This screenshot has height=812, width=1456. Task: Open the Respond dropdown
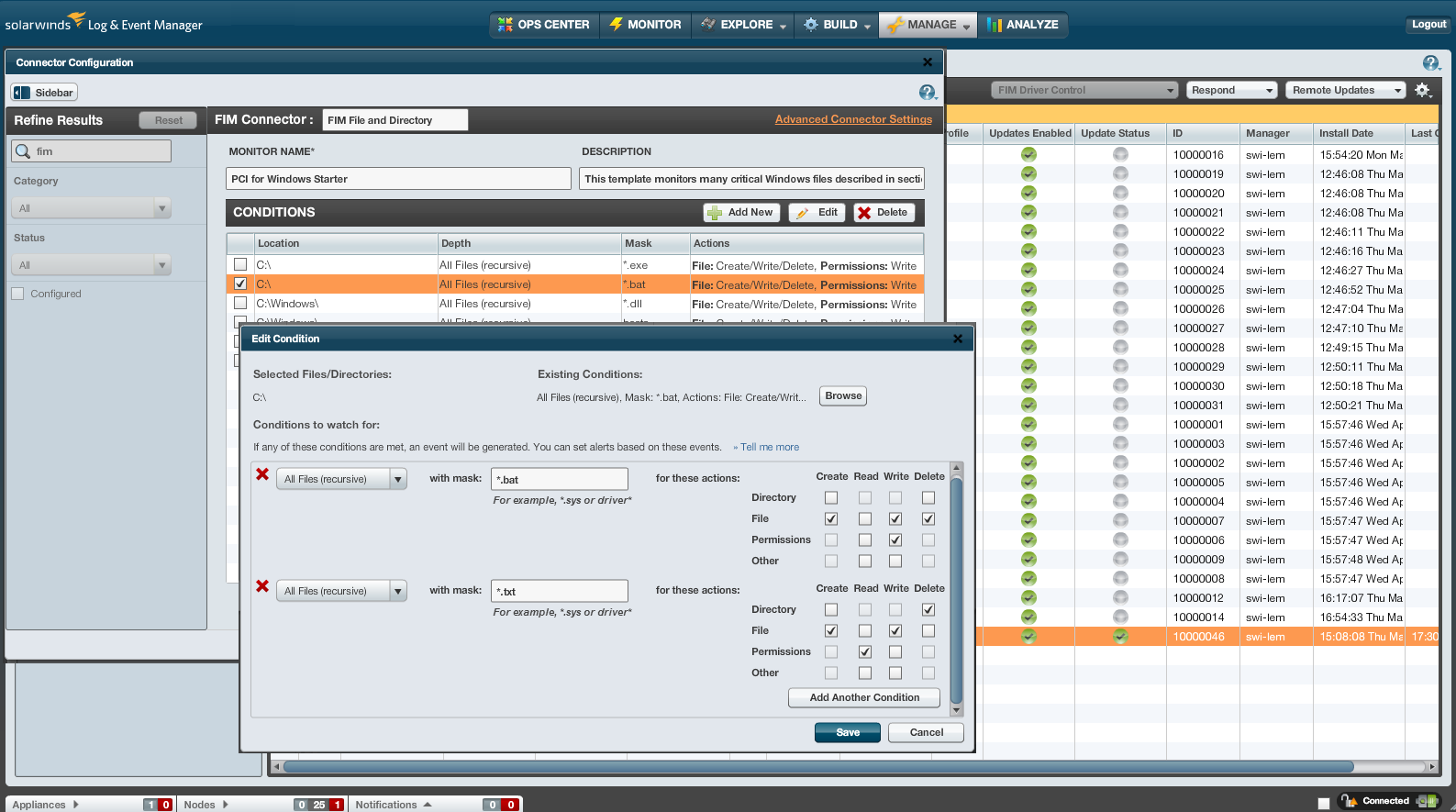1232,90
